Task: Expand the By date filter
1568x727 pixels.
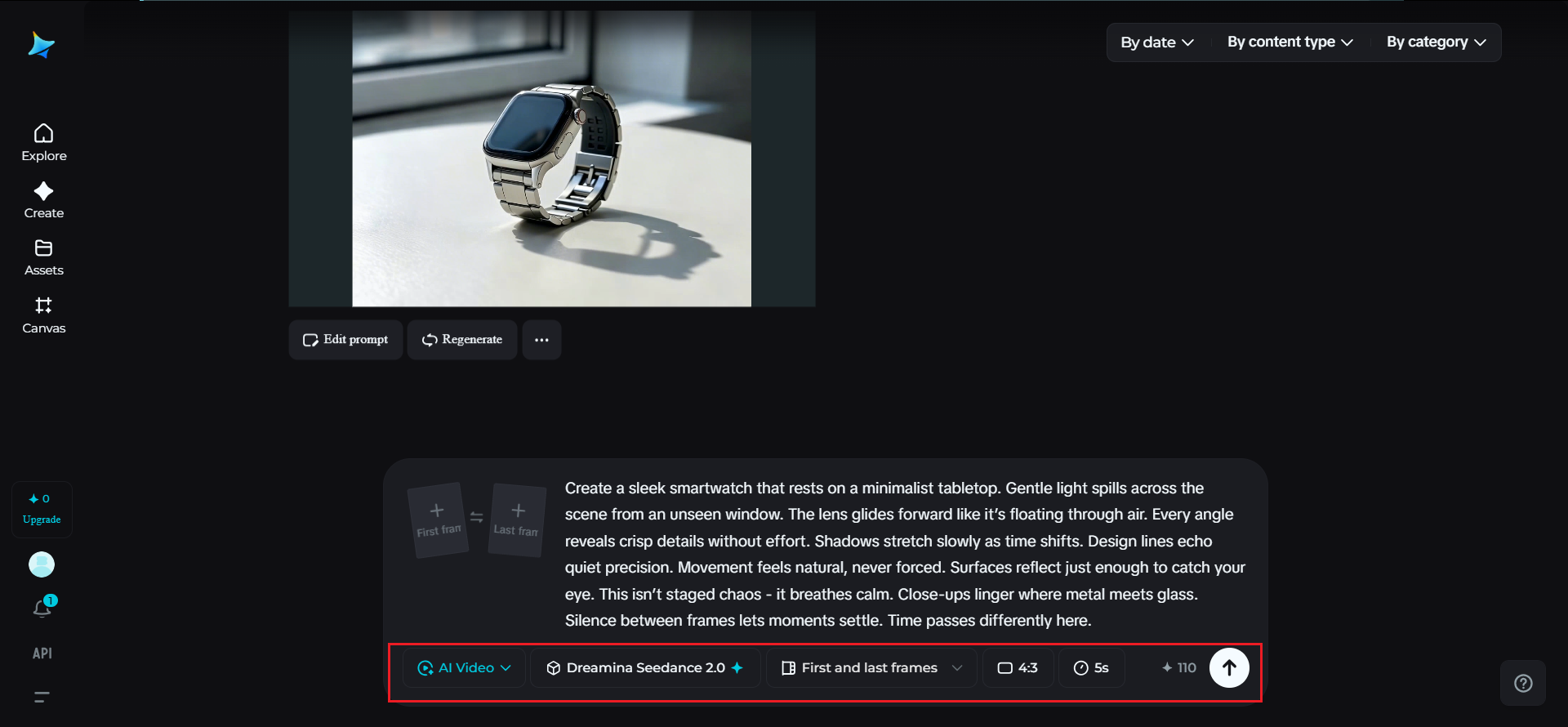Action: (x=1156, y=42)
